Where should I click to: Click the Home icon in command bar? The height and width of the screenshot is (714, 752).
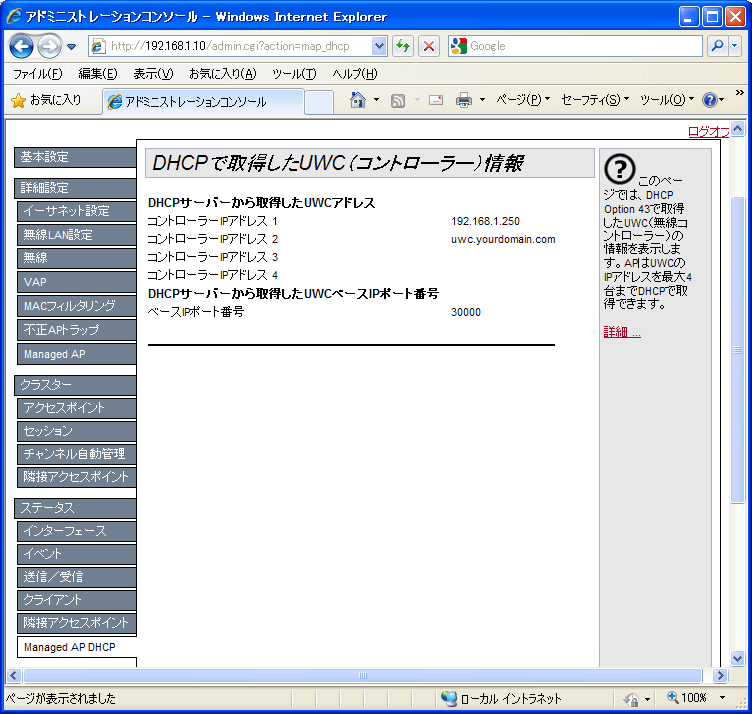pos(358,100)
